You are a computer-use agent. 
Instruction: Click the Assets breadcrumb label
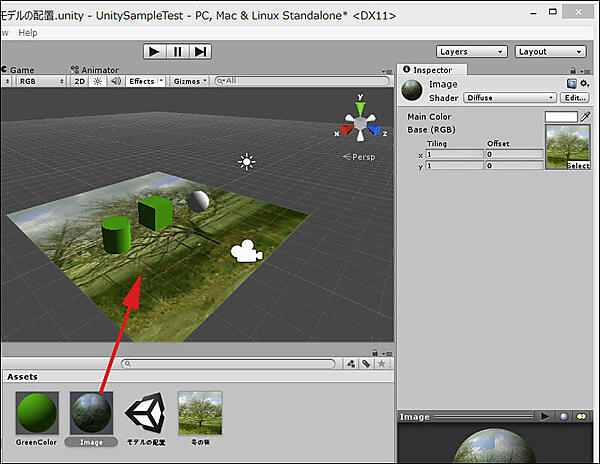click(x=22, y=376)
